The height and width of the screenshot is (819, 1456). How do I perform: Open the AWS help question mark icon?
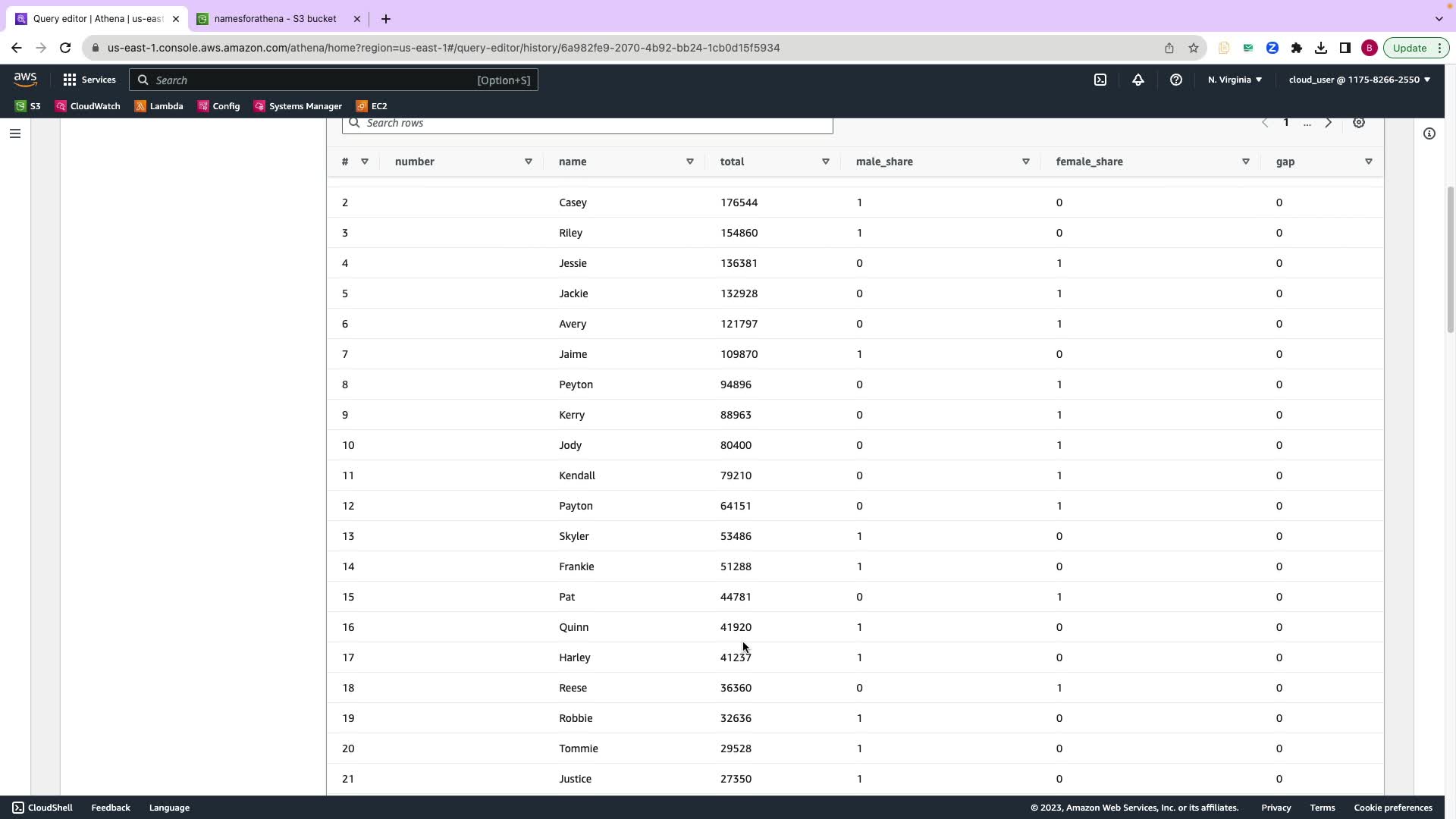tap(1176, 80)
